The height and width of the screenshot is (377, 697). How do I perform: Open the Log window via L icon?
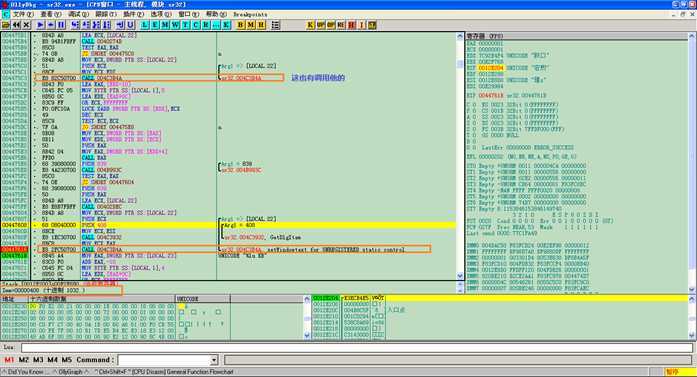[144, 25]
